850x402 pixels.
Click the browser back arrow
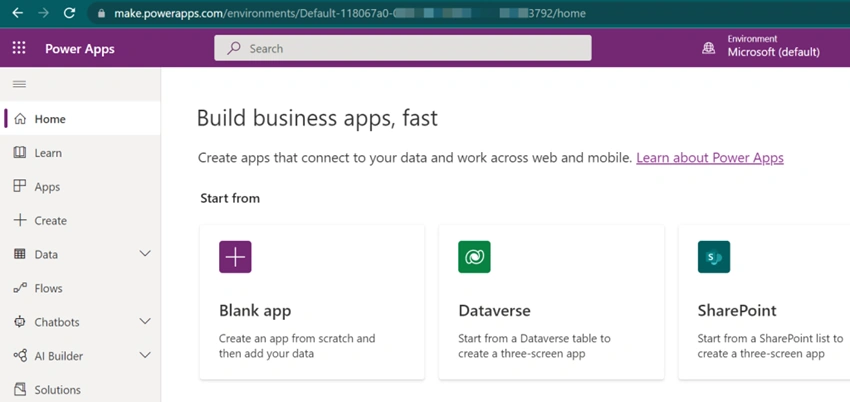pos(17,13)
